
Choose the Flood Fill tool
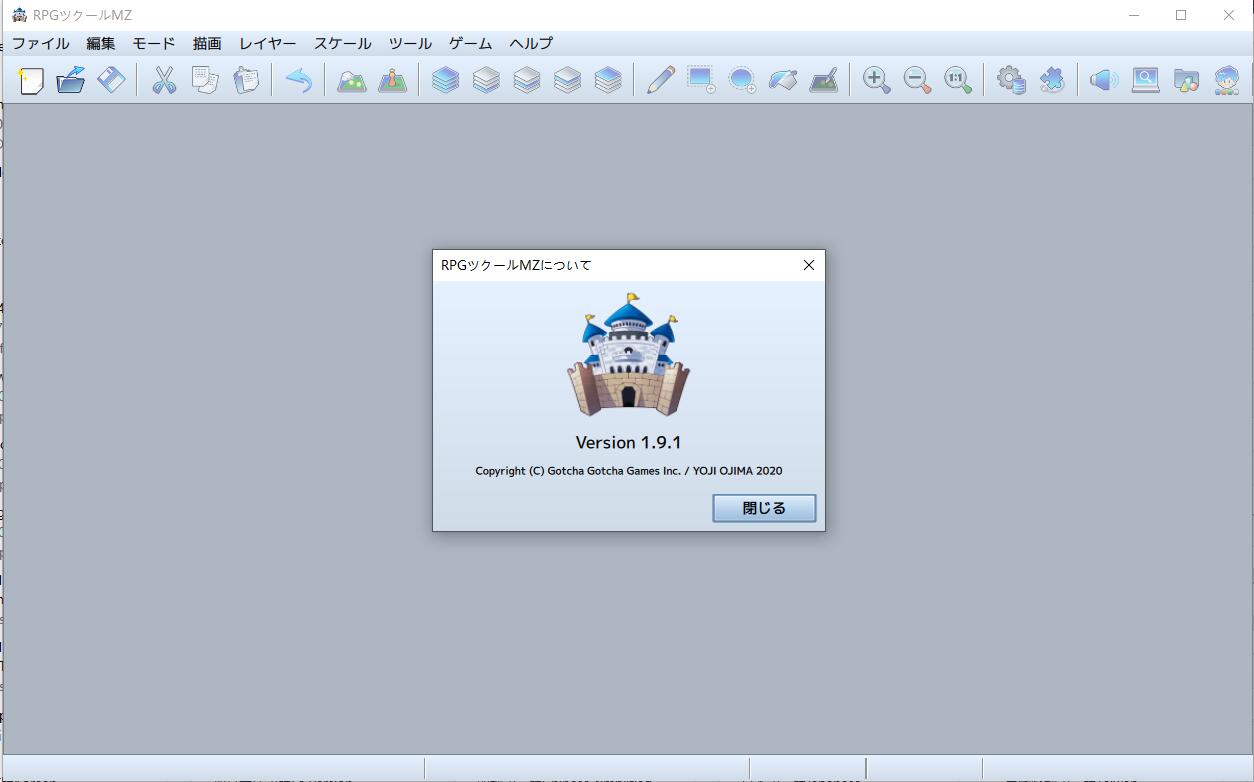pyautogui.click(x=783, y=80)
